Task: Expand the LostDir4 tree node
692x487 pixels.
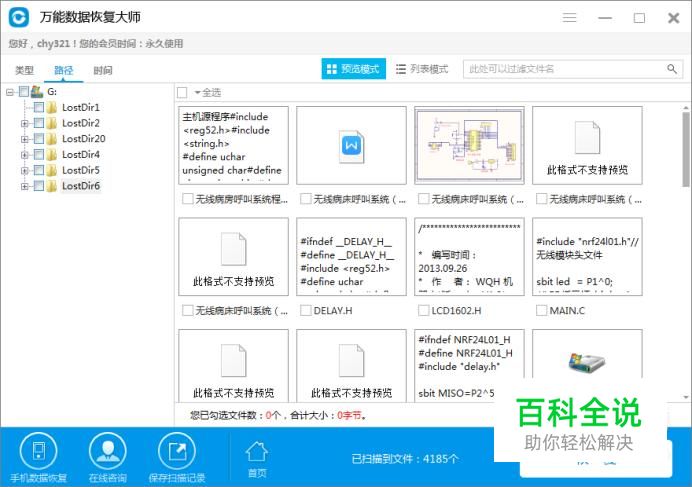Action: pos(25,155)
